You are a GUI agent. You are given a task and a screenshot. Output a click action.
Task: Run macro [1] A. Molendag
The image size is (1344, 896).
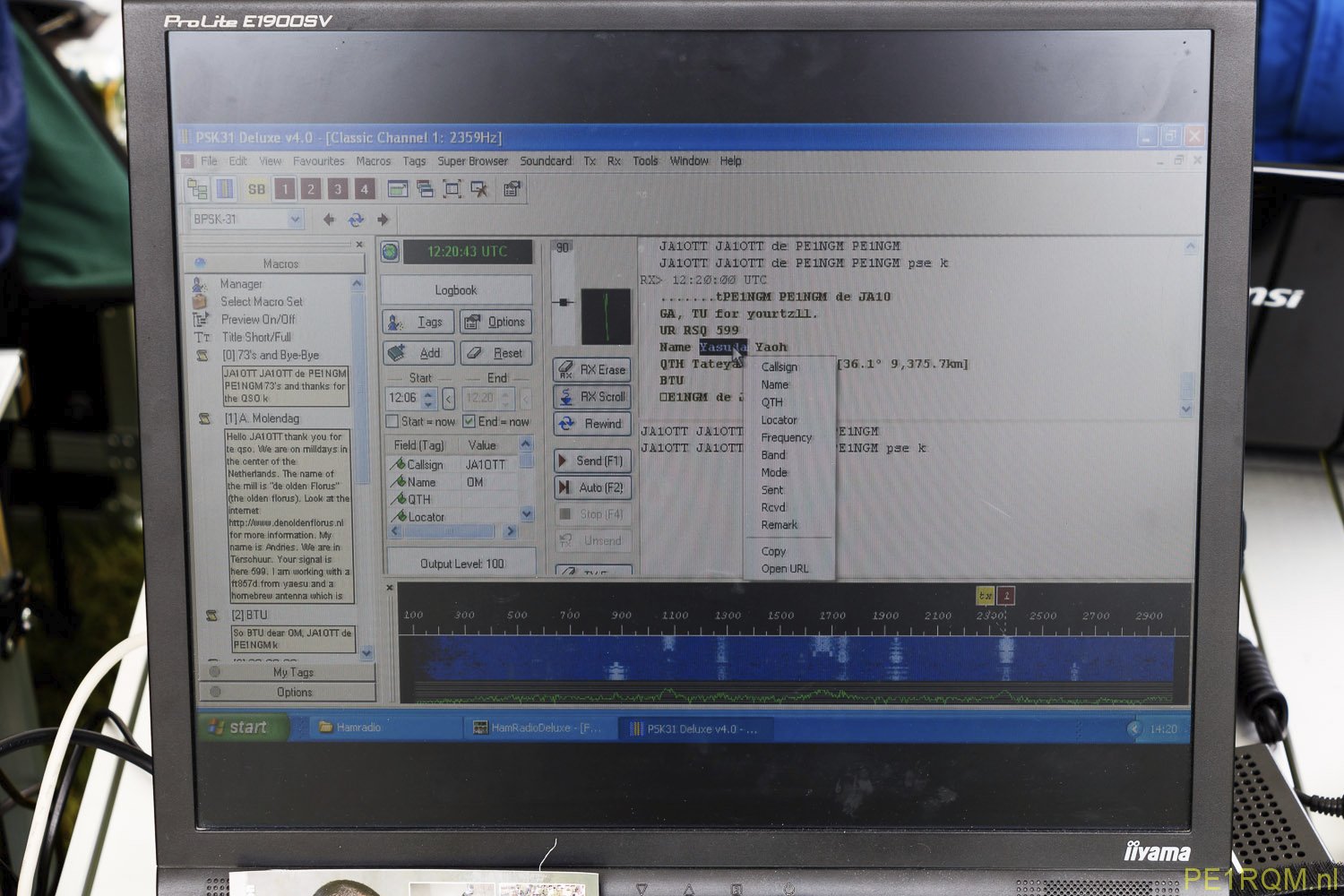(261, 418)
